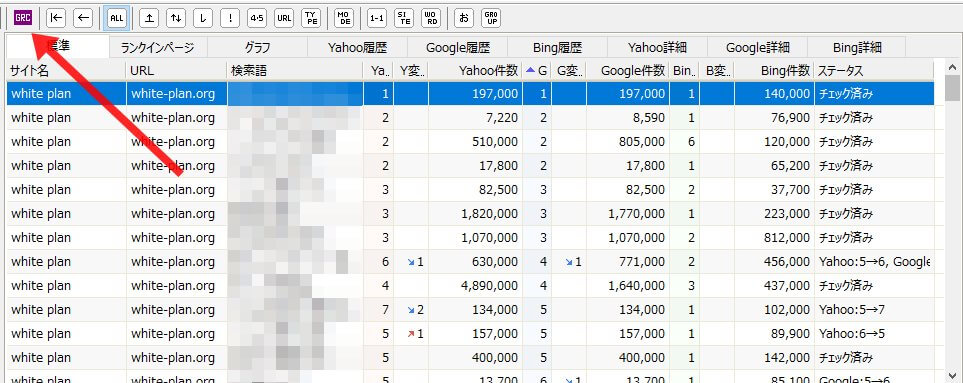963x383 pixels.
Task: Toggle the ALL filter button
Action: point(116,18)
